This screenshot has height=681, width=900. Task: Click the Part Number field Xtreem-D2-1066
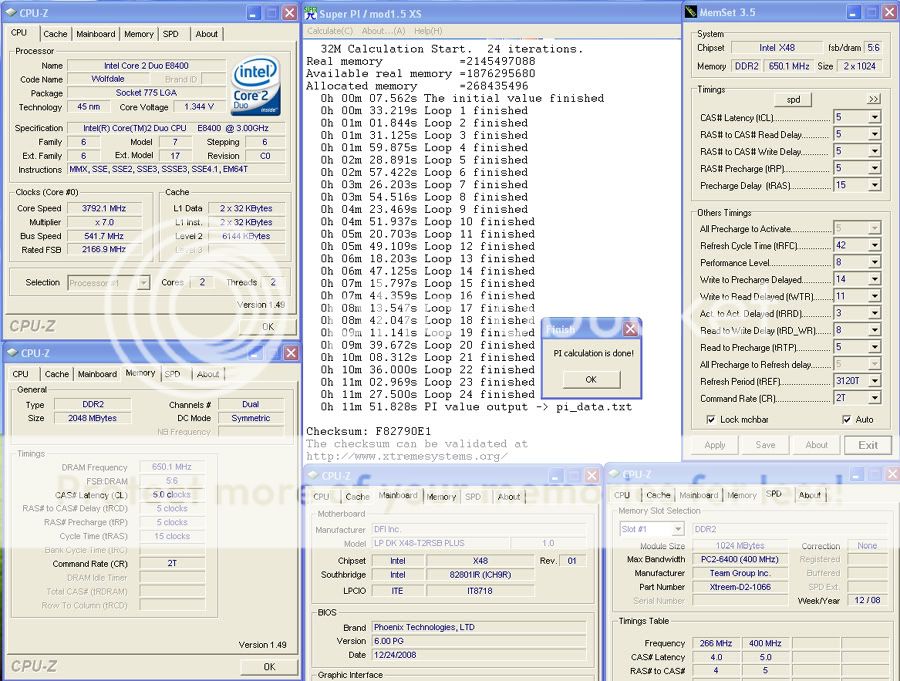[x=740, y=587]
